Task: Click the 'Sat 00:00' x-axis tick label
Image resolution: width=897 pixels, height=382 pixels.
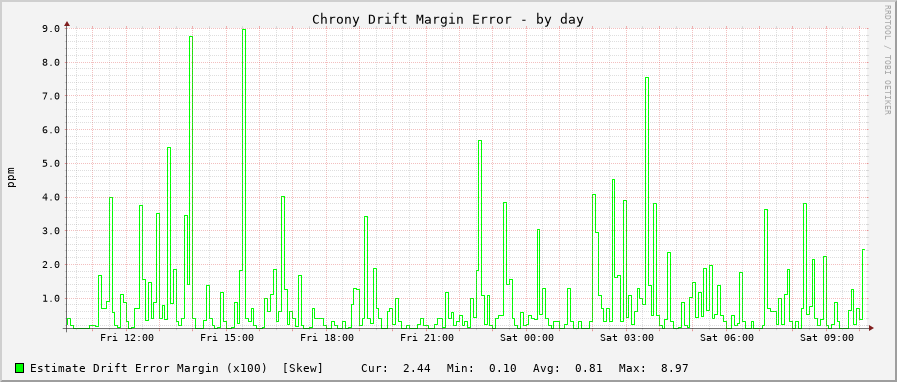Action: click(527, 338)
